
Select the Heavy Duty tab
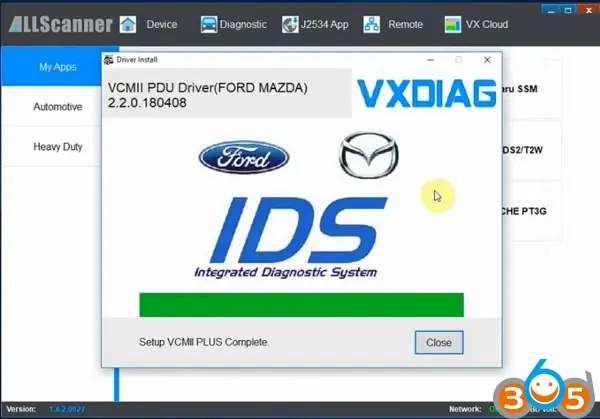pos(58,147)
